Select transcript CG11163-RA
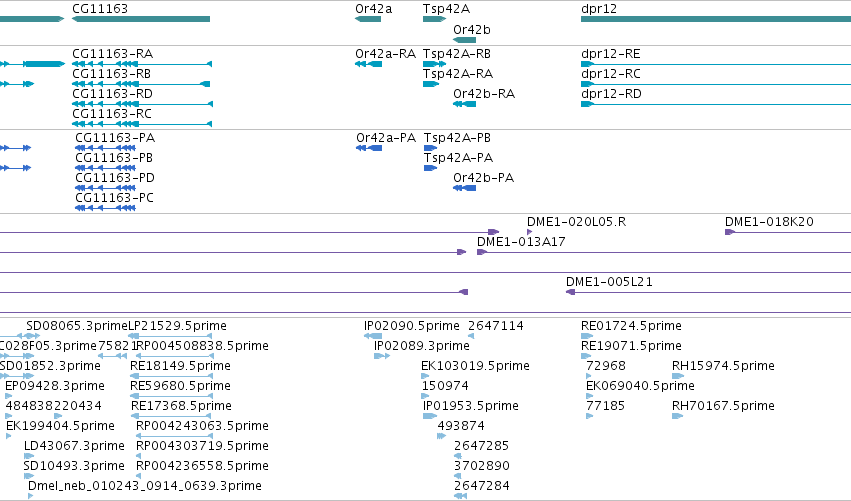The image size is (851, 501). (112, 54)
